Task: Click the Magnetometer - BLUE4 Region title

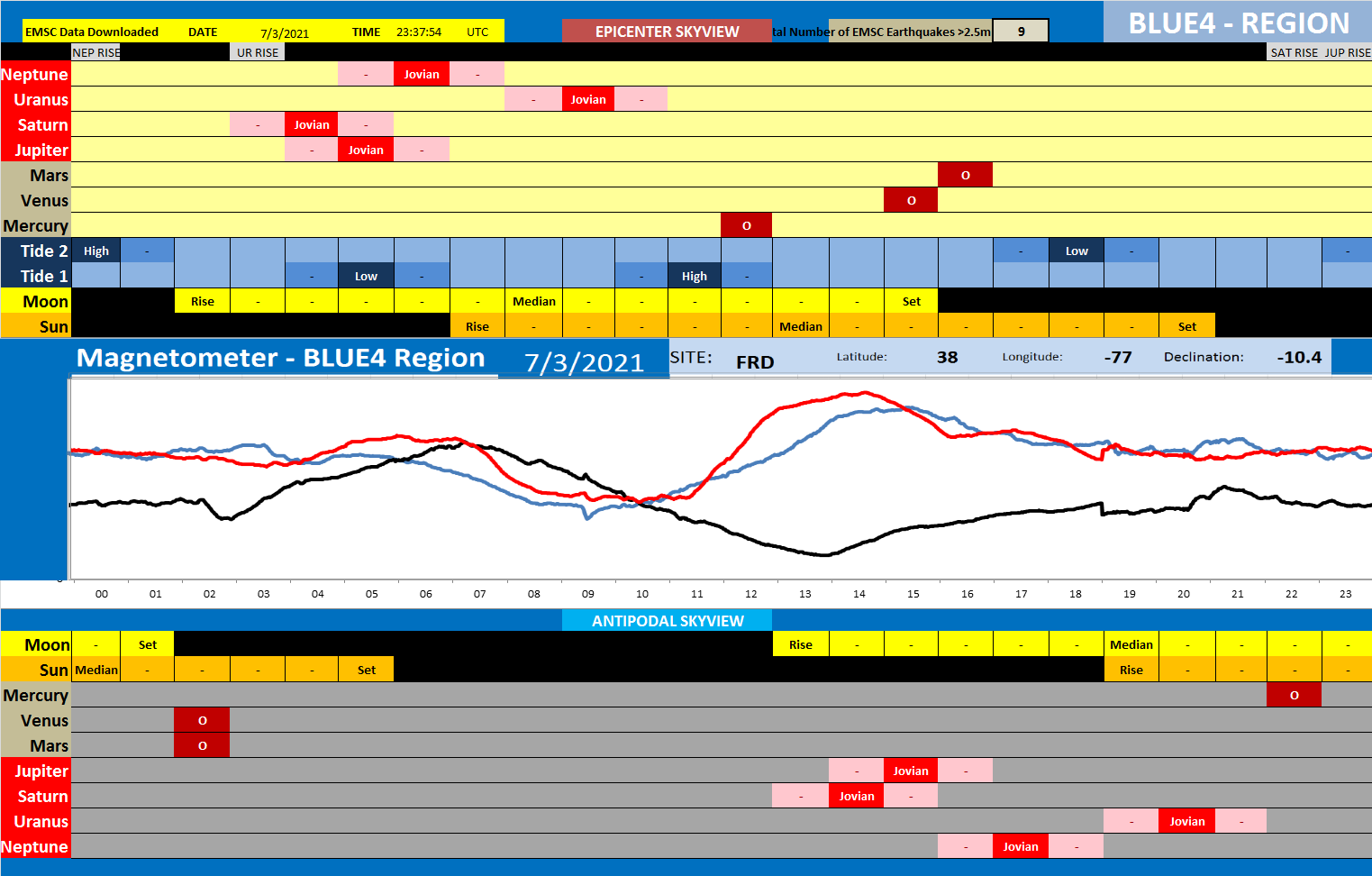Action: (281, 358)
